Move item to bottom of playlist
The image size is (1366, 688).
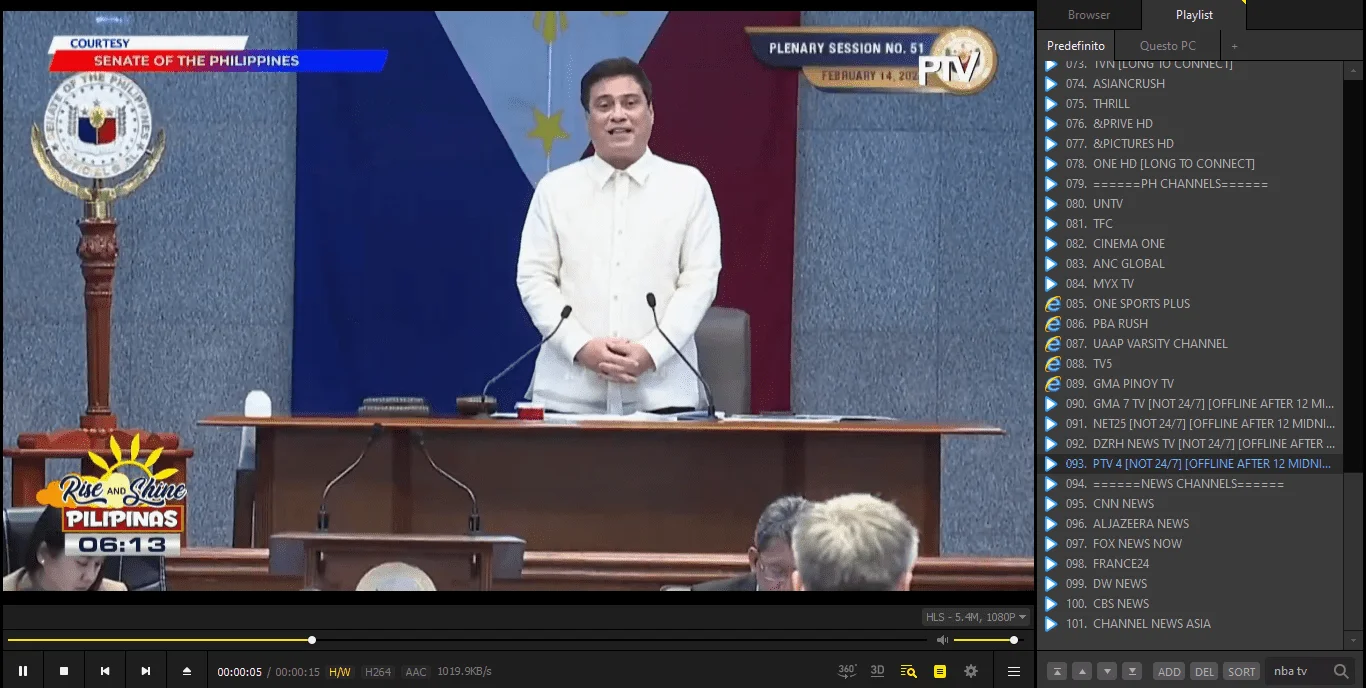tap(1132, 671)
